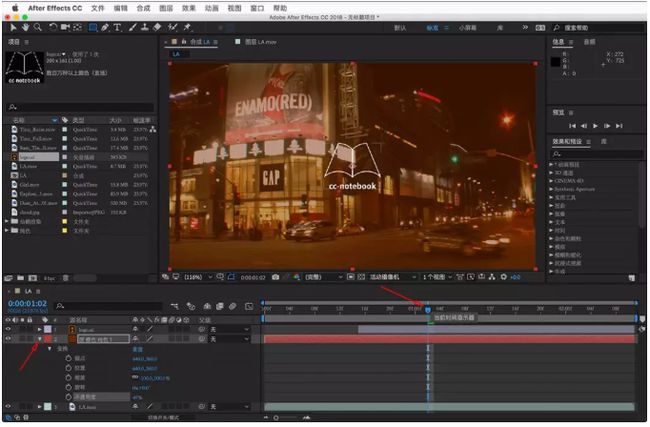This screenshot has height=427, width=650.
Task: Select the Rectangle shape tool
Action: click(x=93, y=27)
